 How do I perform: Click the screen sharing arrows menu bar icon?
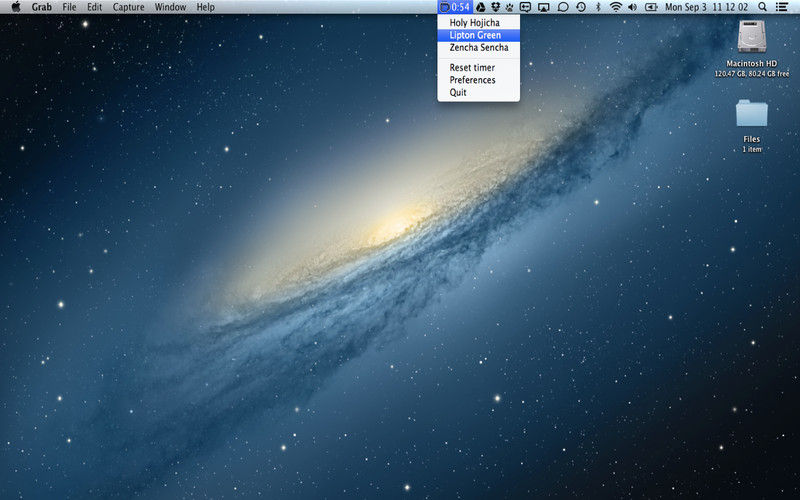coord(525,7)
